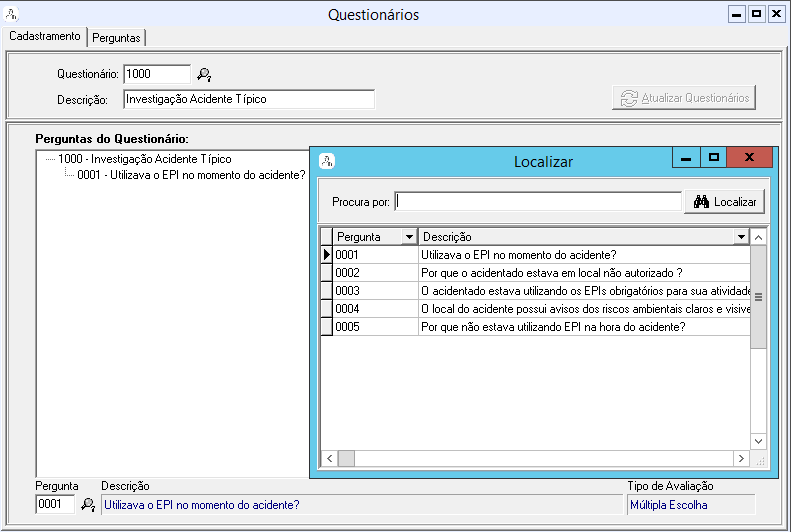Click the magnifier icon beside Pergunta 0001 field
Screen dimensions: 791x532
click(88, 505)
